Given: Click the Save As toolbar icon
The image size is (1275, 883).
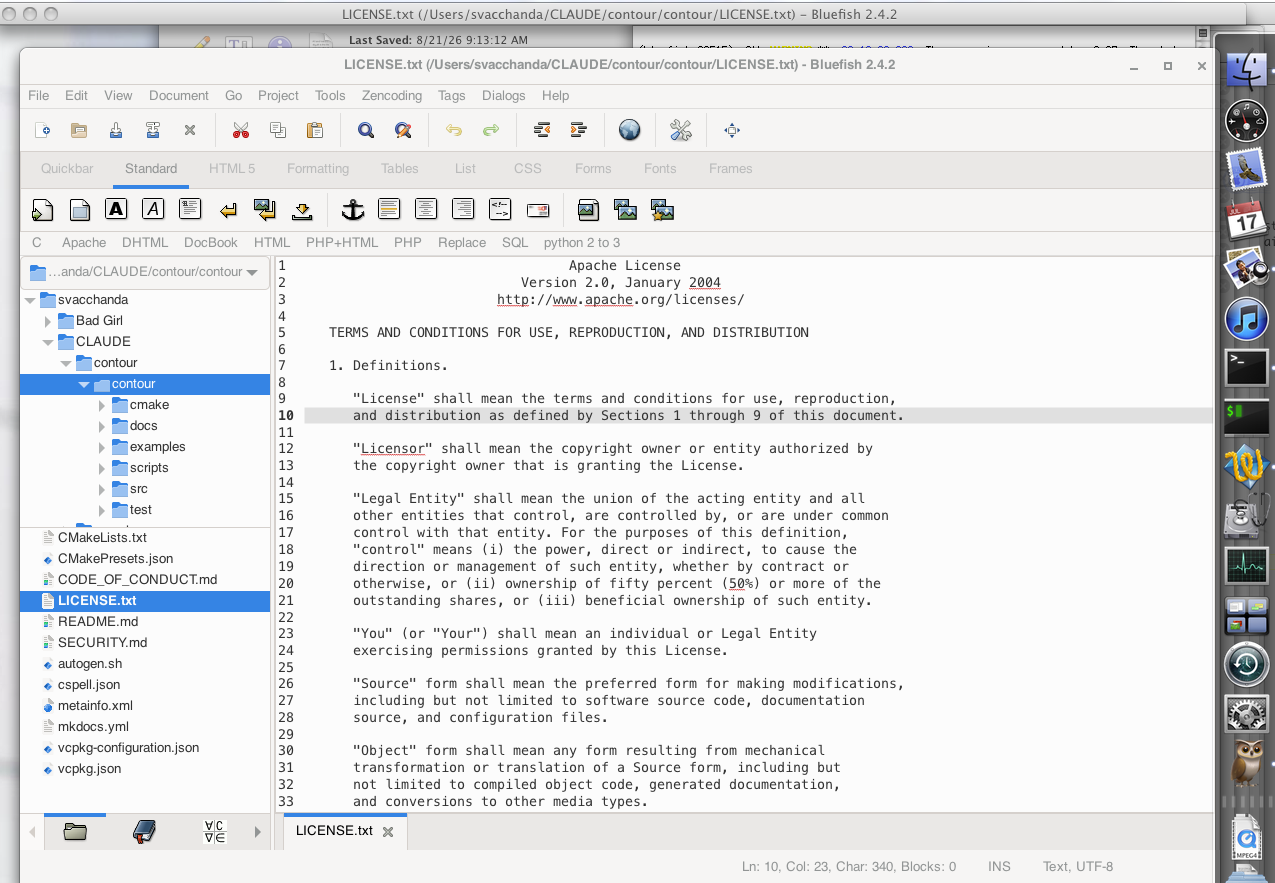Looking at the screenshot, I should 152,130.
